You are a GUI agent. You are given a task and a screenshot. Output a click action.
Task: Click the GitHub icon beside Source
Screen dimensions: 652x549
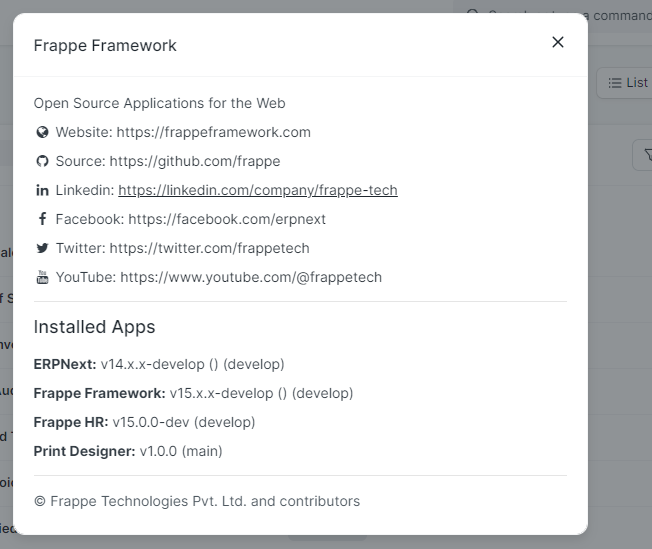click(42, 161)
